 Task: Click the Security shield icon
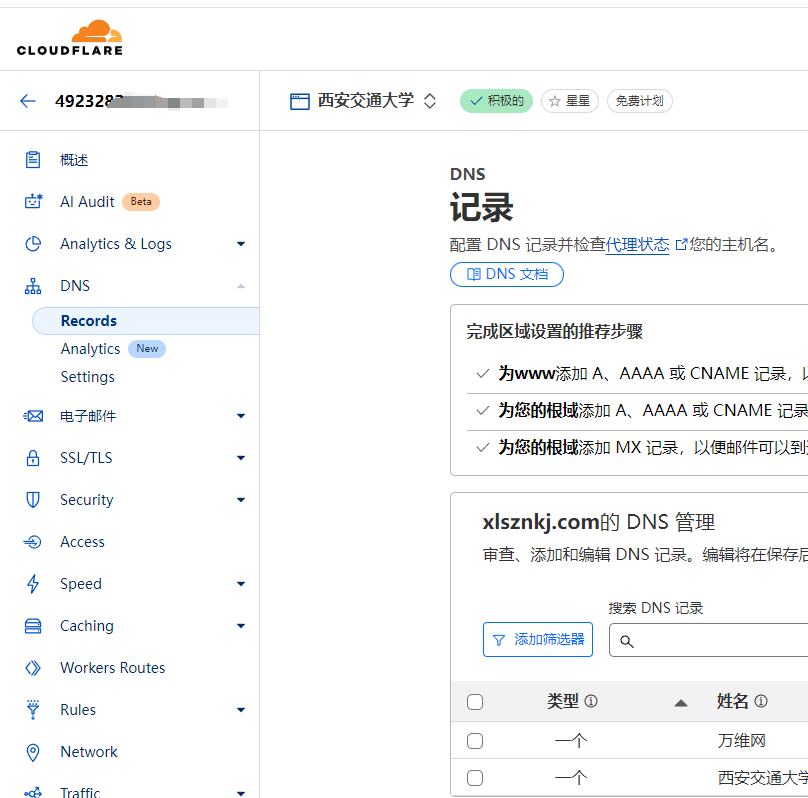tap(33, 500)
